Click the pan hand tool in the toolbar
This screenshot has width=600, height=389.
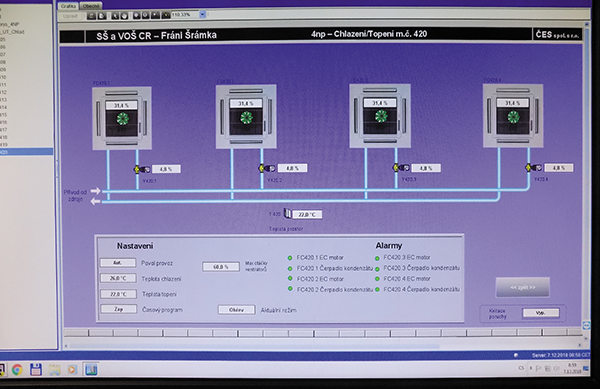coord(124,16)
